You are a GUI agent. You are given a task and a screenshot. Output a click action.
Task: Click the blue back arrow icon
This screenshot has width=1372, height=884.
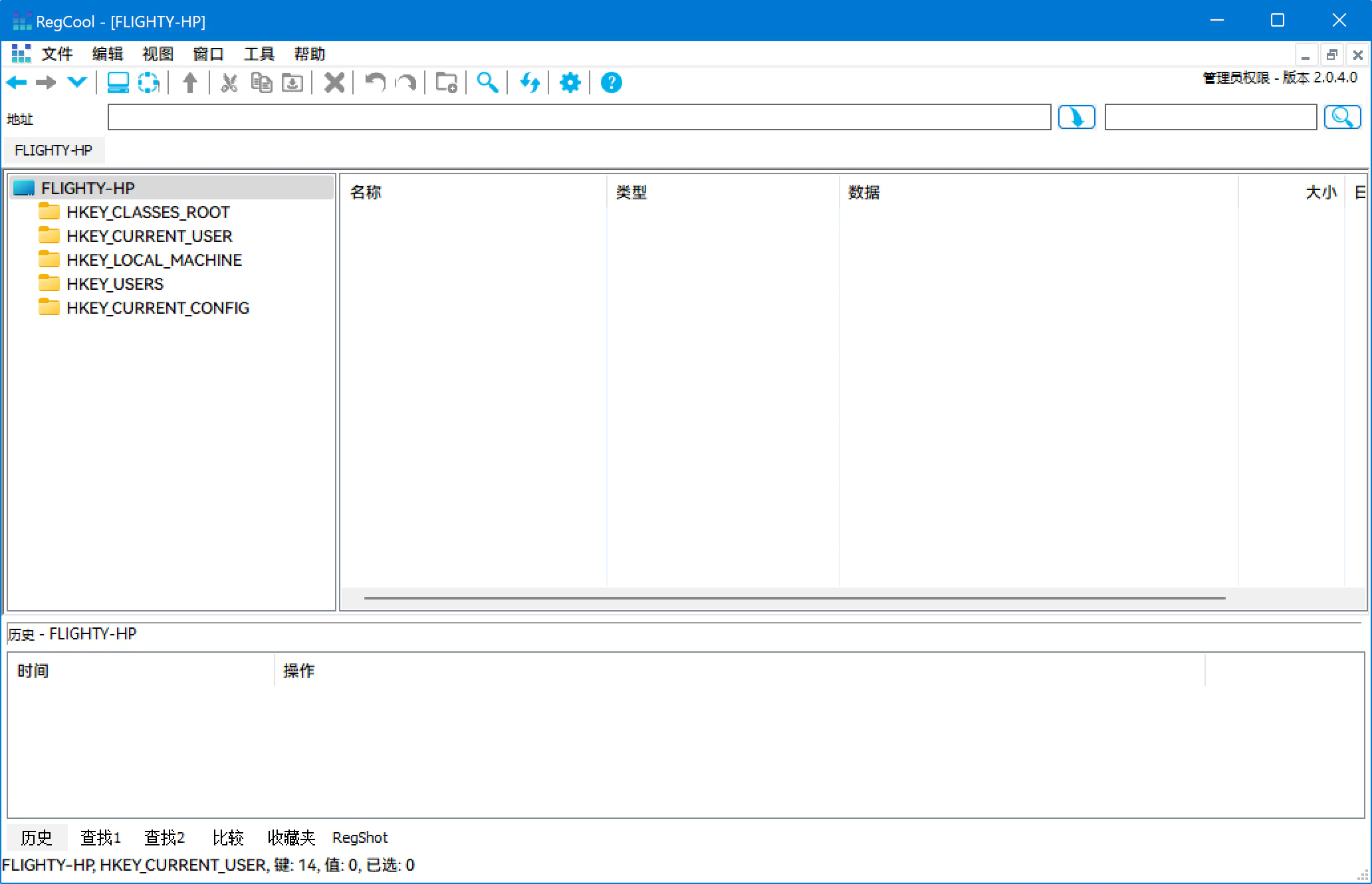click(x=17, y=83)
